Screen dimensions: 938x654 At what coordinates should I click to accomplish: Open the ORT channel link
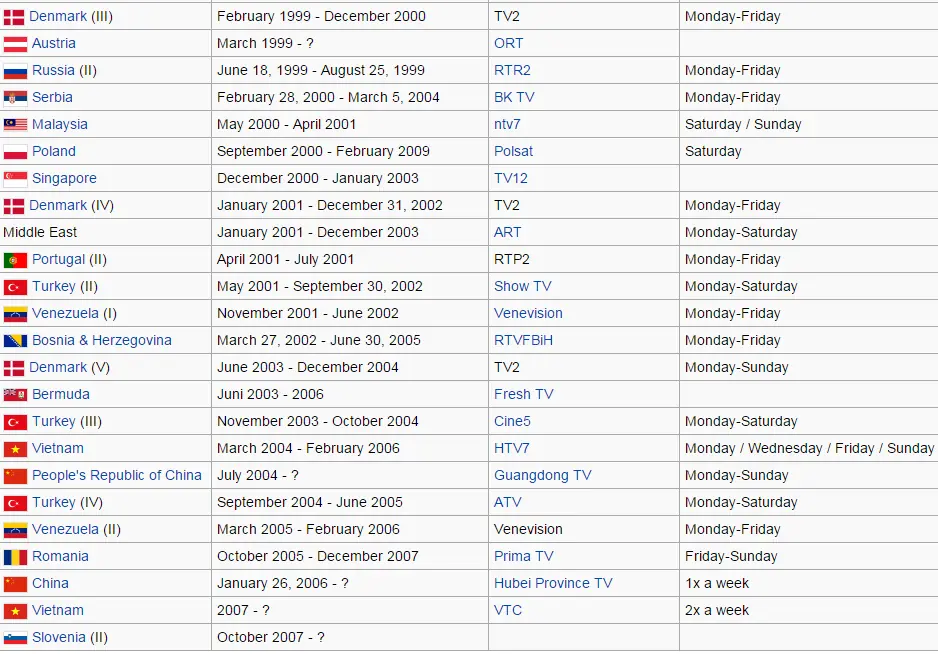[x=508, y=43]
